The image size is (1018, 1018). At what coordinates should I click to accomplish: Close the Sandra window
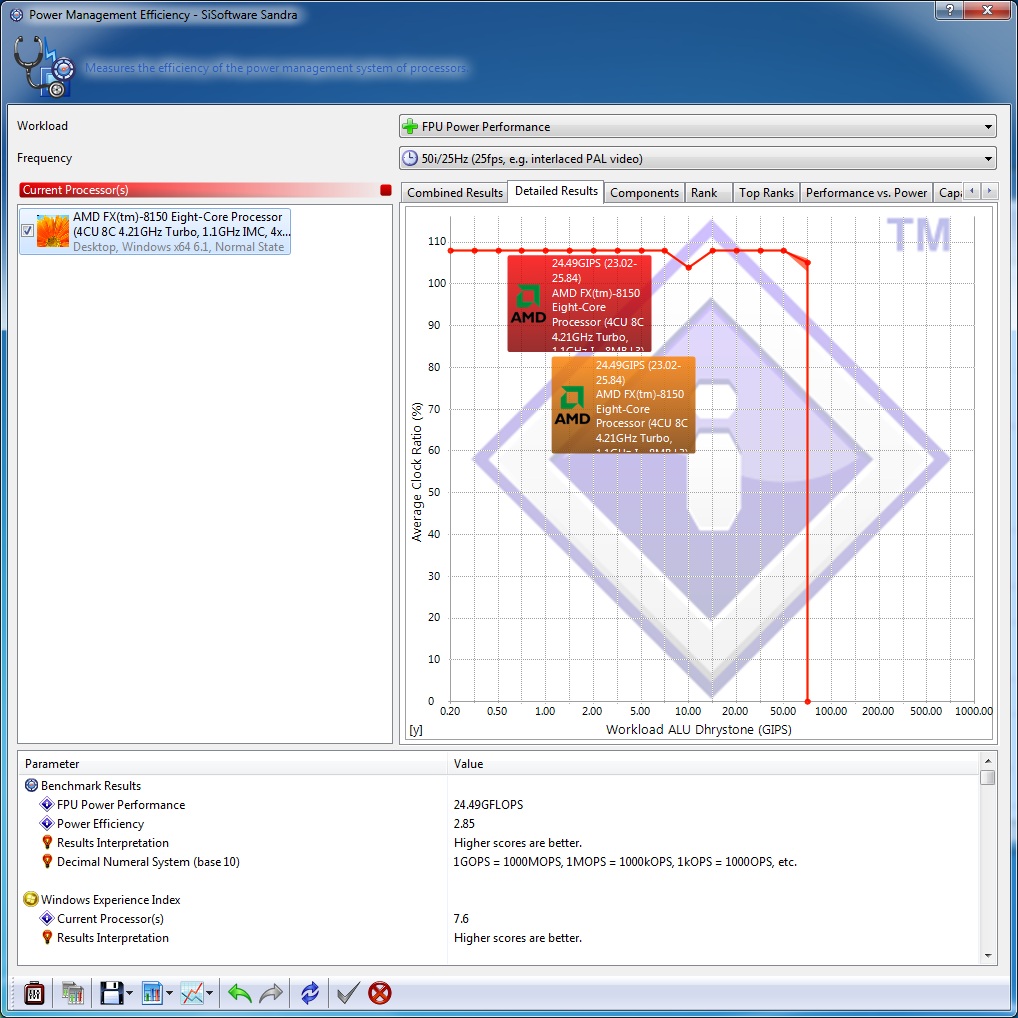987,10
